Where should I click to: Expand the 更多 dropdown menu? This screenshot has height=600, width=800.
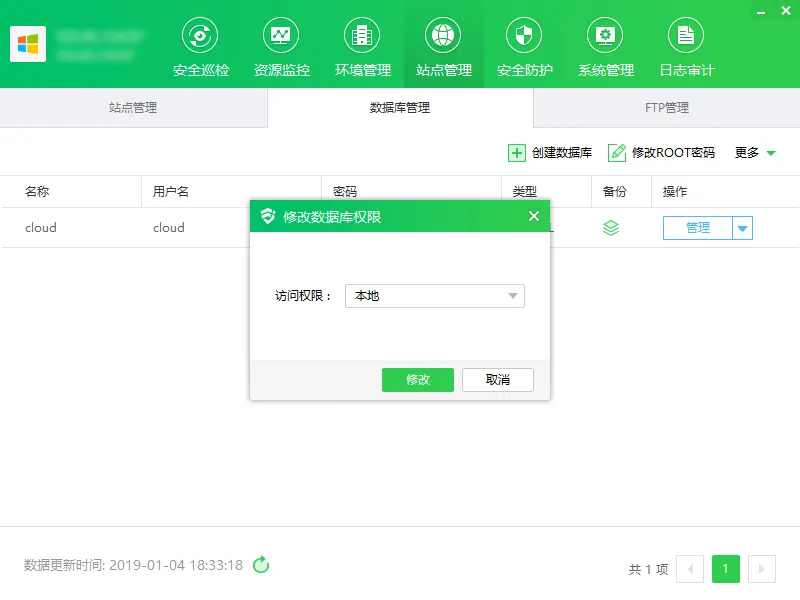coord(755,153)
